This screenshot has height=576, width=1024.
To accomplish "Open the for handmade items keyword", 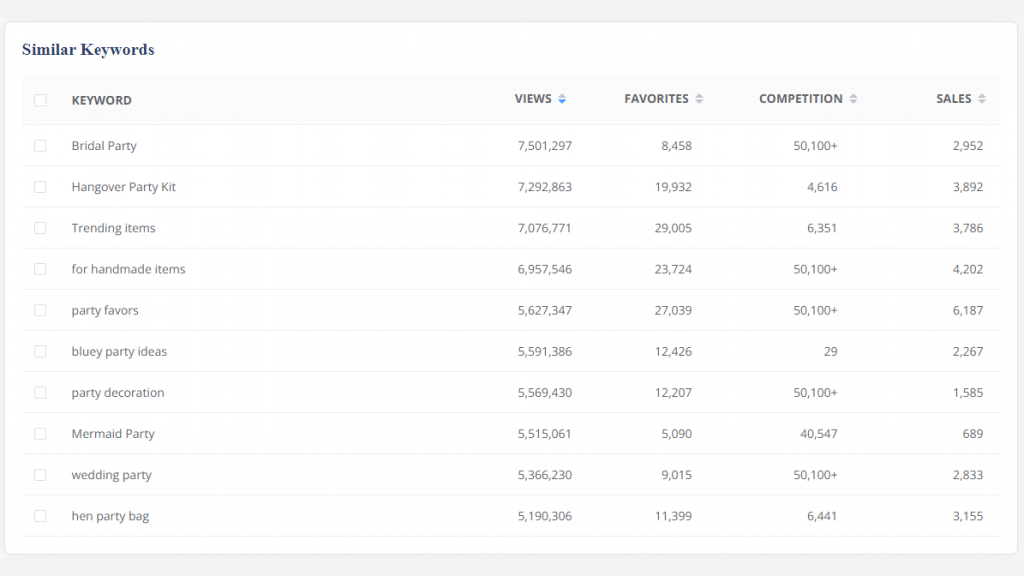I will pos(128,269).
